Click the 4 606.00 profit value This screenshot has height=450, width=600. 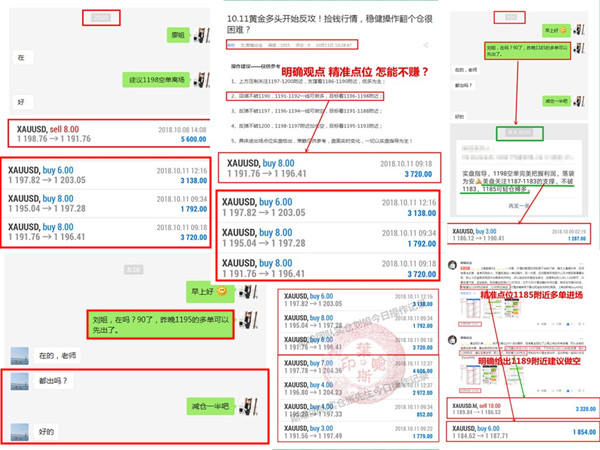pos(422,371)
